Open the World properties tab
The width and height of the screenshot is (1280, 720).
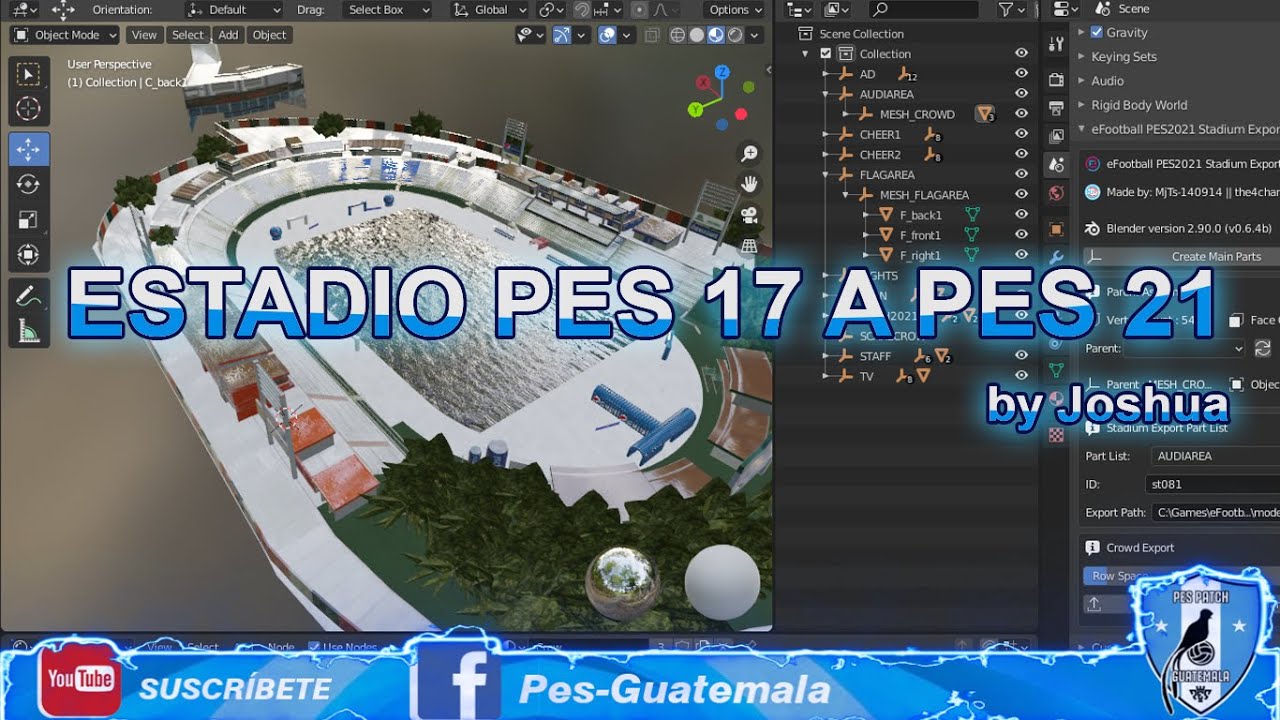pos(1056,194)
